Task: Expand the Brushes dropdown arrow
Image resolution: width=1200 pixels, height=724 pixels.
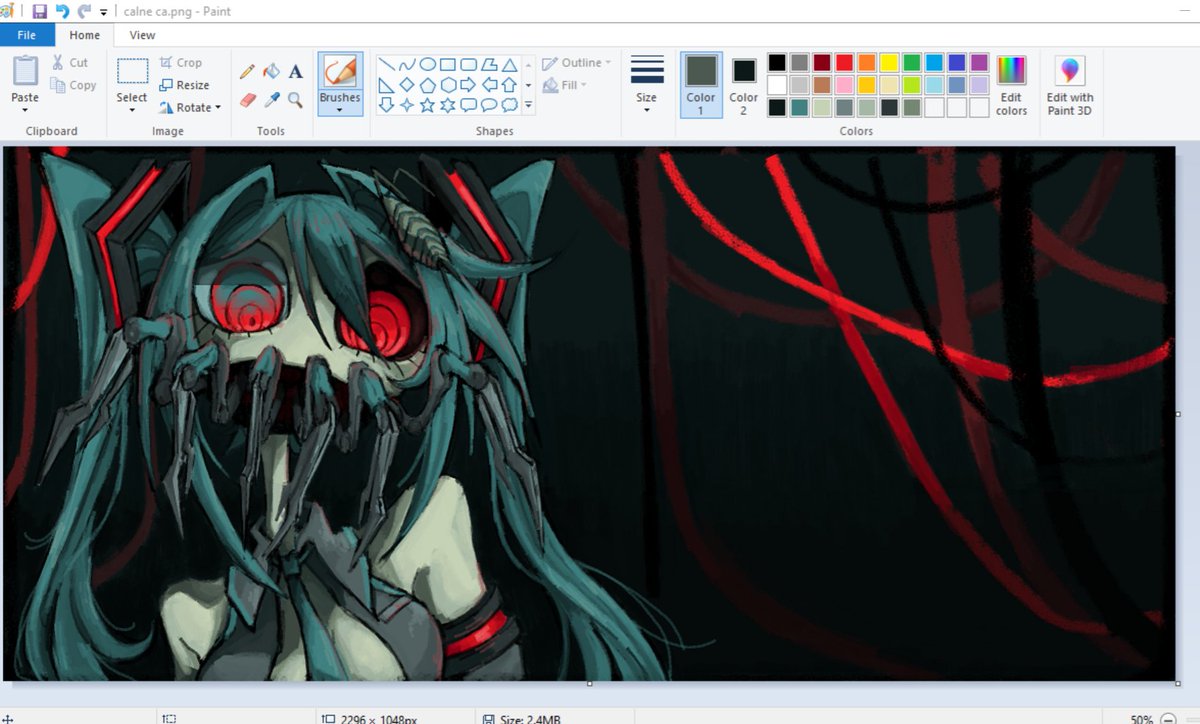Action: click(x=340, y=110)
